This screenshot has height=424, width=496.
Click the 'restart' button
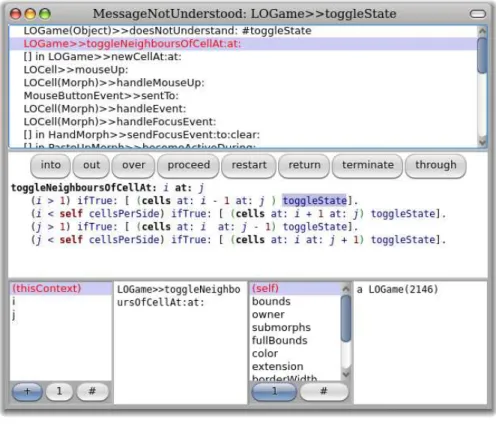[x=249, y=165]
